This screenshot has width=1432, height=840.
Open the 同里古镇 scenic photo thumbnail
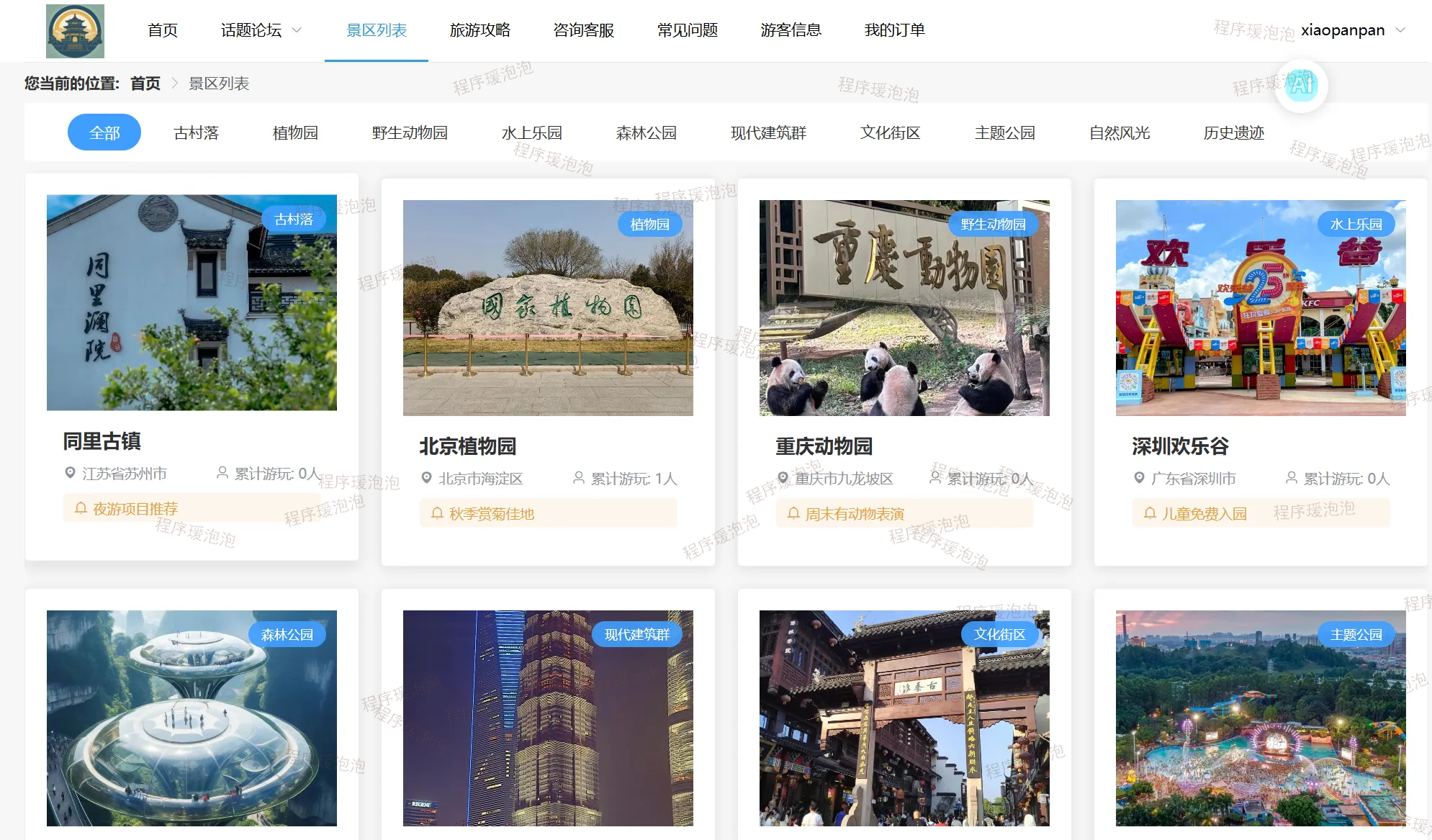[x=192, y=302]
